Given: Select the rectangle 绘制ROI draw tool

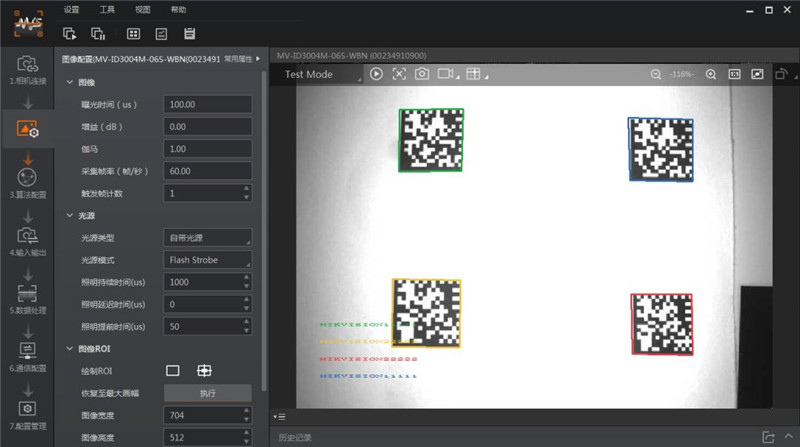Looking at the screenshot, I should pos(173,371).
